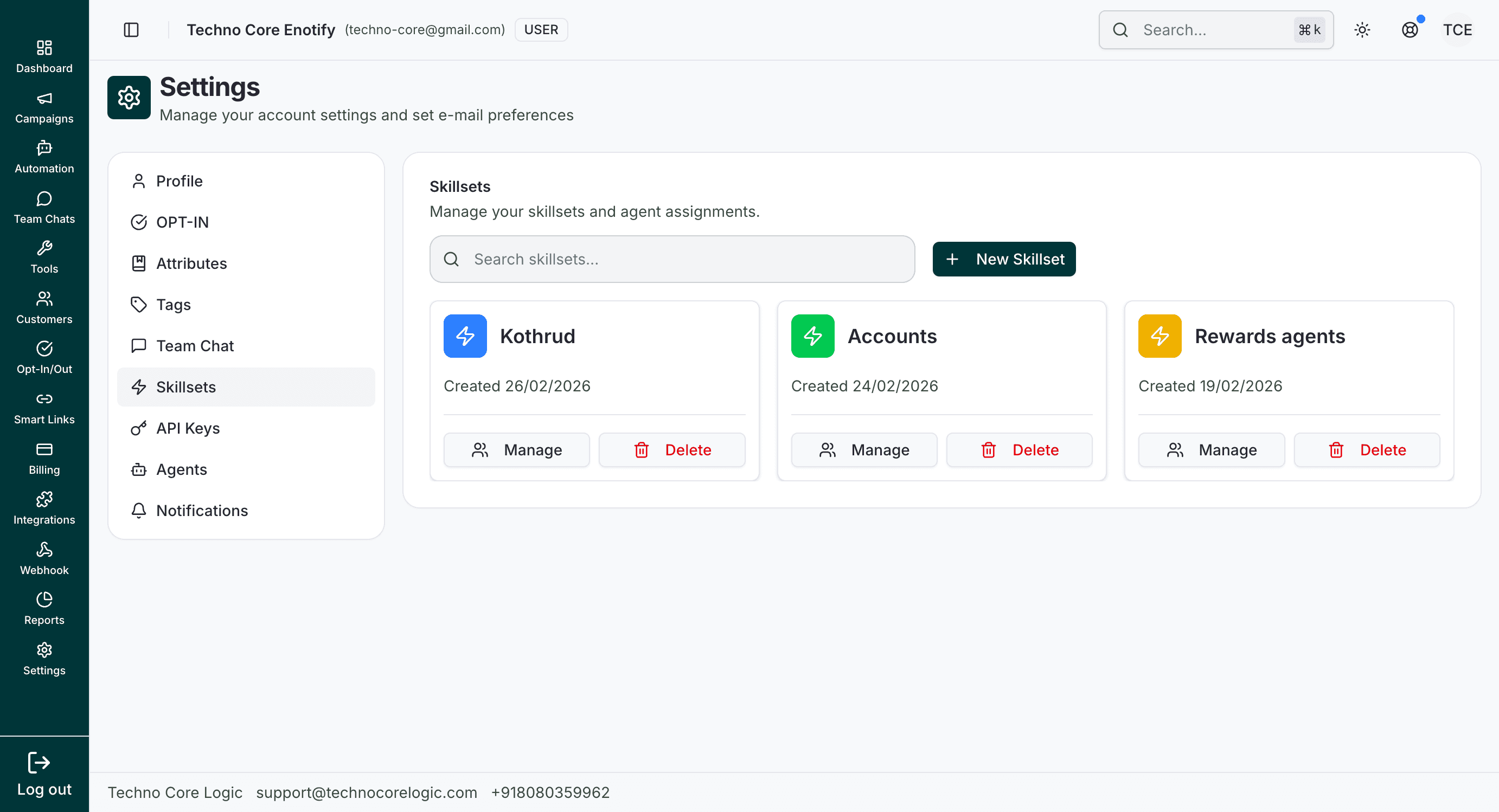This screenshot has width=1499, height=812.
Task: Open Smart Links in sidebar
Action: [x=44, y=408]
